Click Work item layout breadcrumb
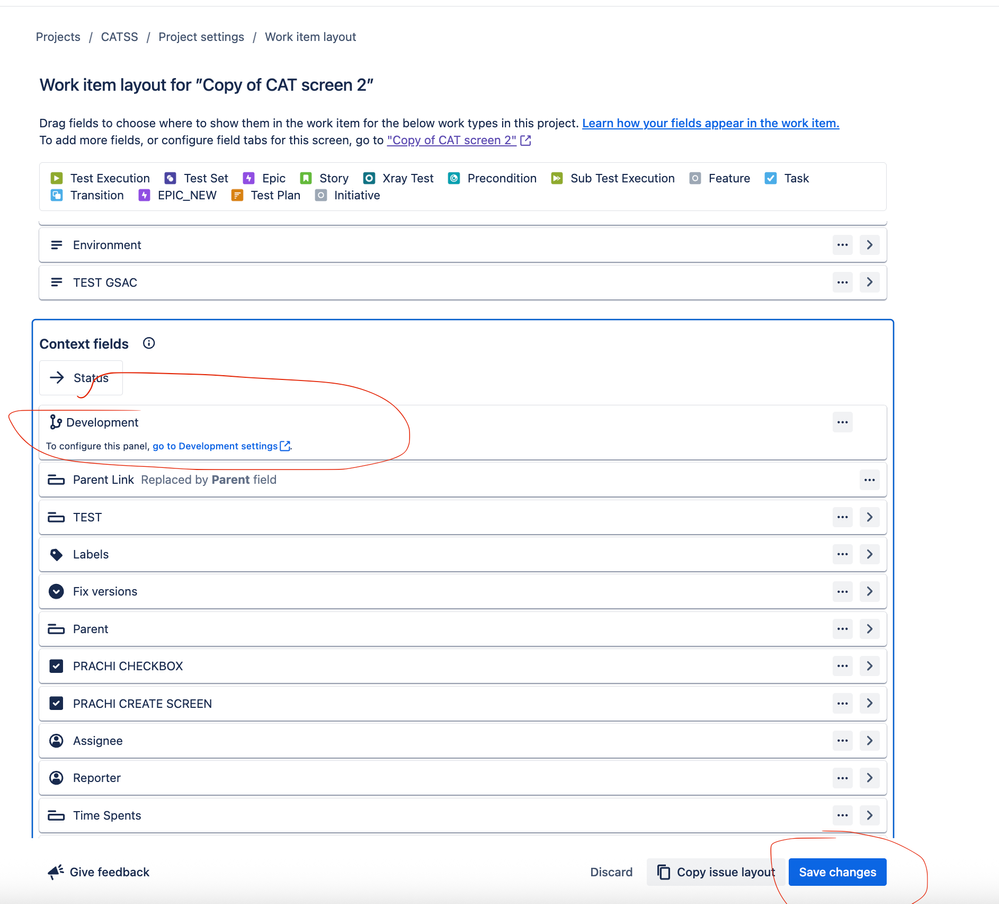Image resolution: width=999 pixels, height=904 pixels. click(310, 37)
